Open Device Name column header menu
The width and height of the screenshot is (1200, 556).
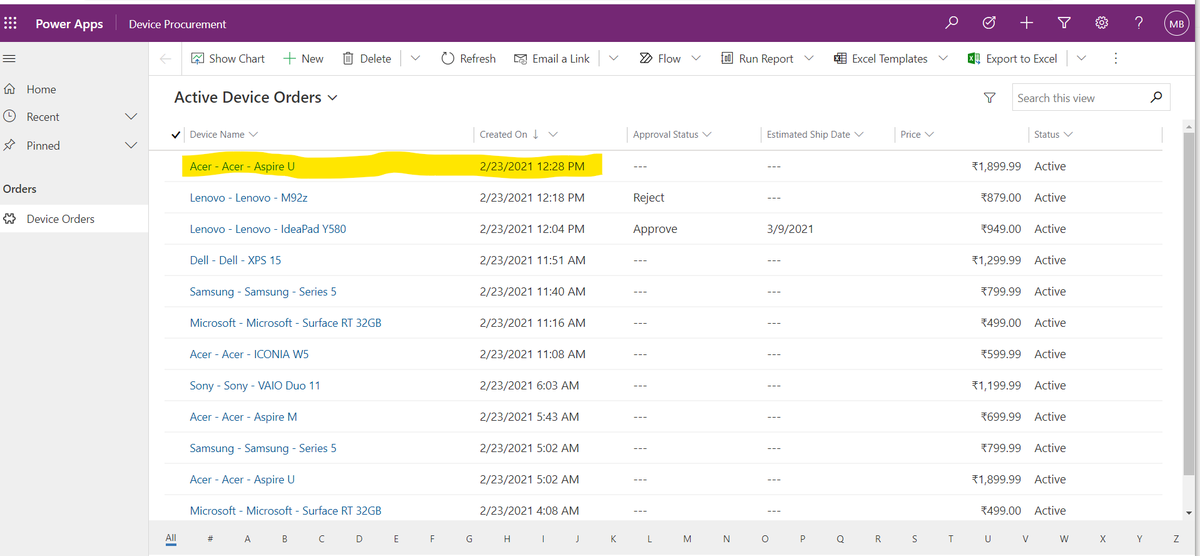coord(223,134)
